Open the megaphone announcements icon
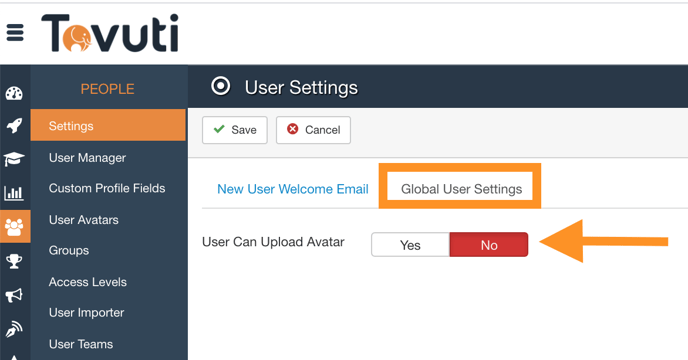Viewport: 688px width, 360px height. (14, 295)
